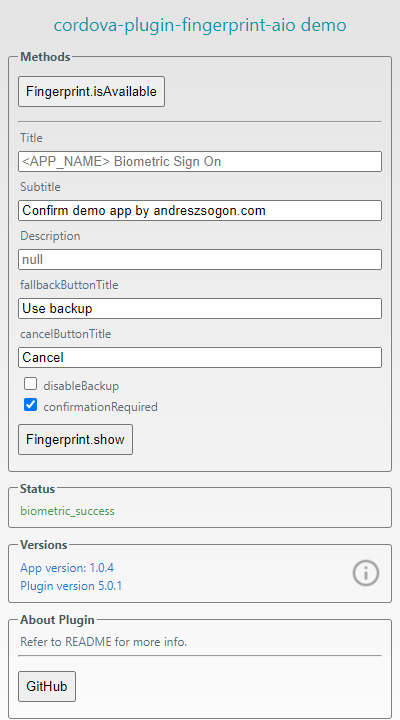Open the GitHub button
Image resolution: width=400 pixels, height=720 pixels.
point(47,686)
